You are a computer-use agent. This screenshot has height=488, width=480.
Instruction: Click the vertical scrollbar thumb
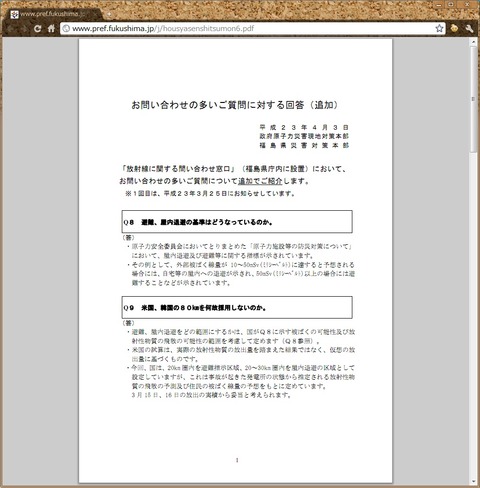(x=473, y=99)
